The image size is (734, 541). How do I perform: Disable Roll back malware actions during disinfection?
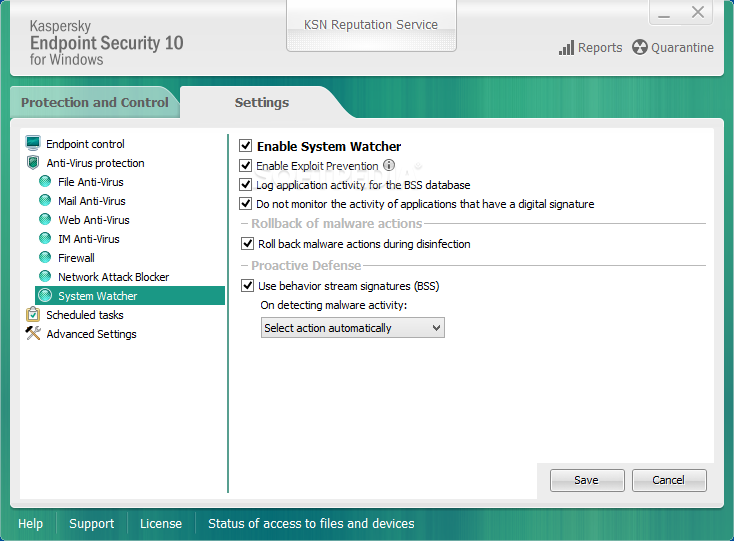point(247,243)
